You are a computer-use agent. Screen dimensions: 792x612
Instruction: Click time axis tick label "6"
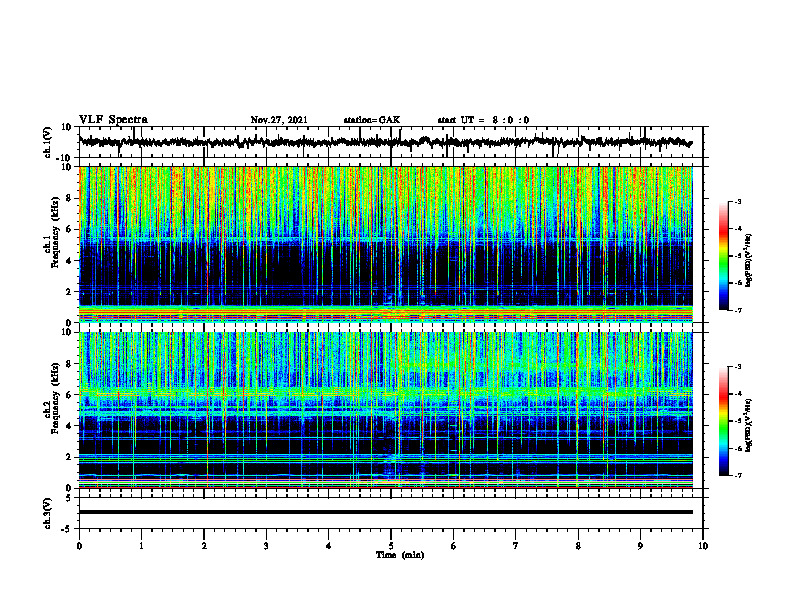click(x=454, y=546)
